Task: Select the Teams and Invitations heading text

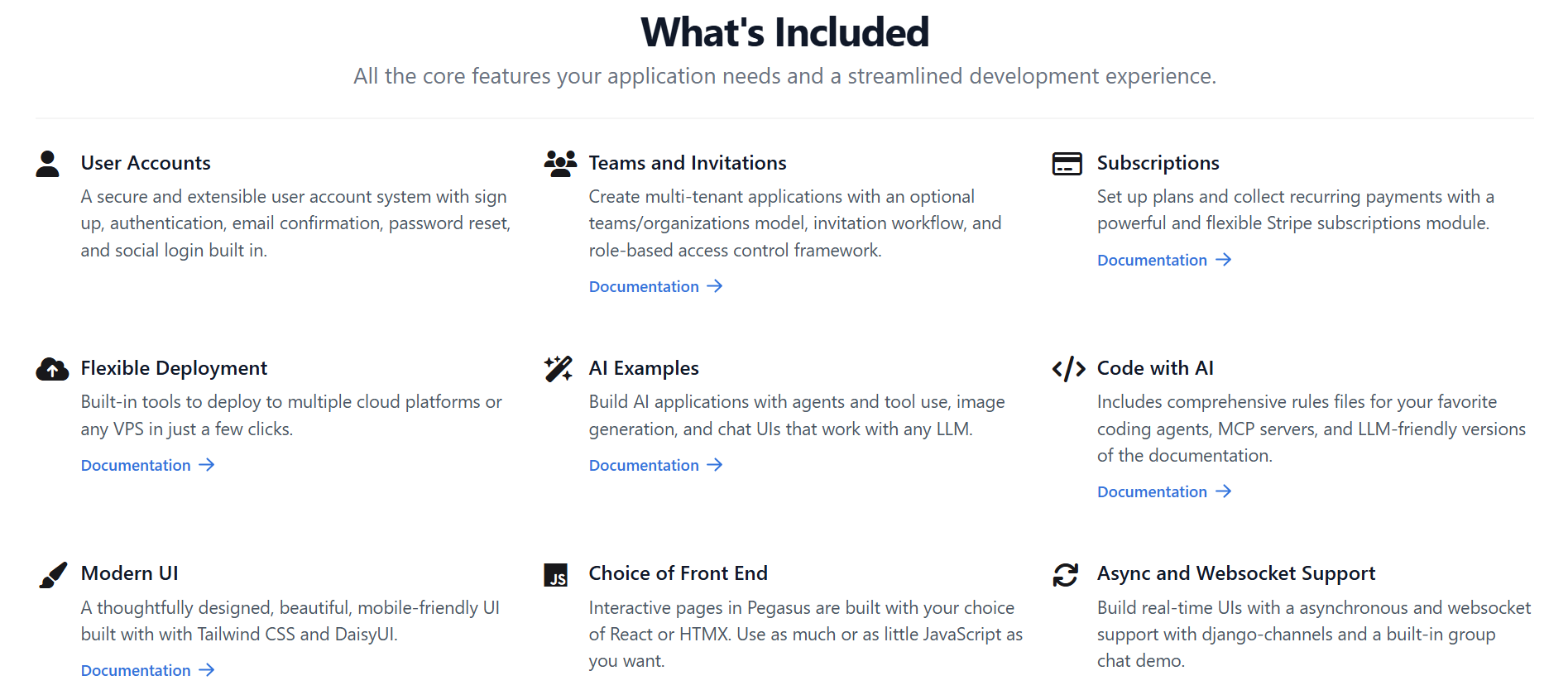Action: coord(687,162)
